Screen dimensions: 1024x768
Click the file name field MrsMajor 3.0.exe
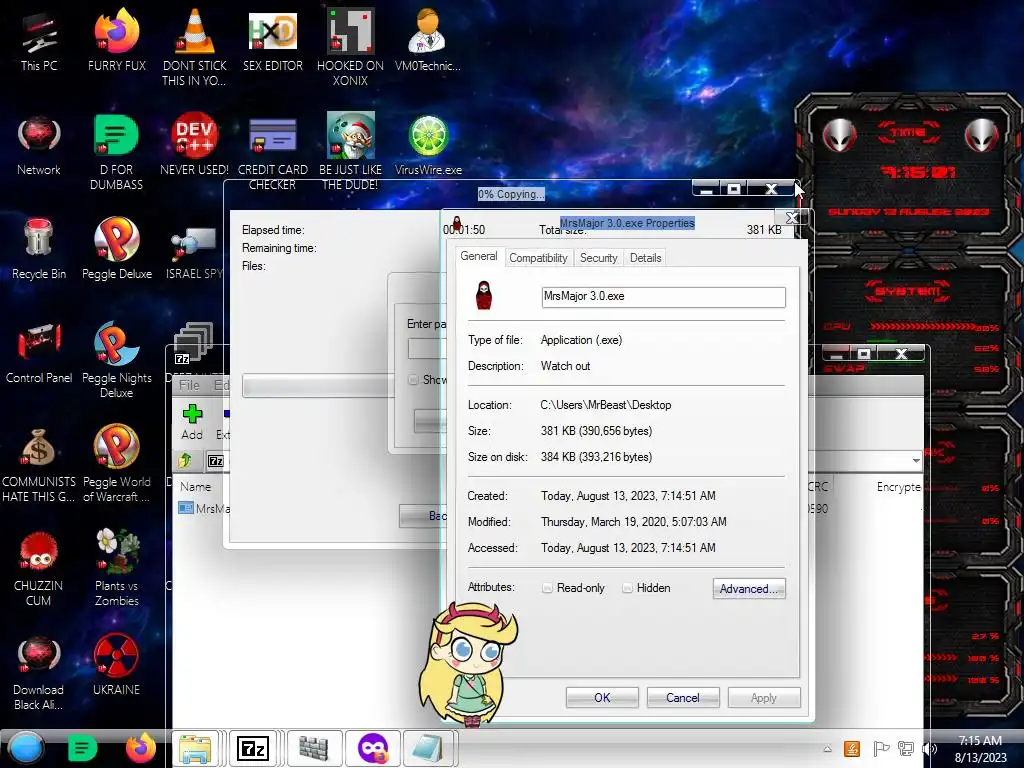pyautogui.click(x=664, y=297)
